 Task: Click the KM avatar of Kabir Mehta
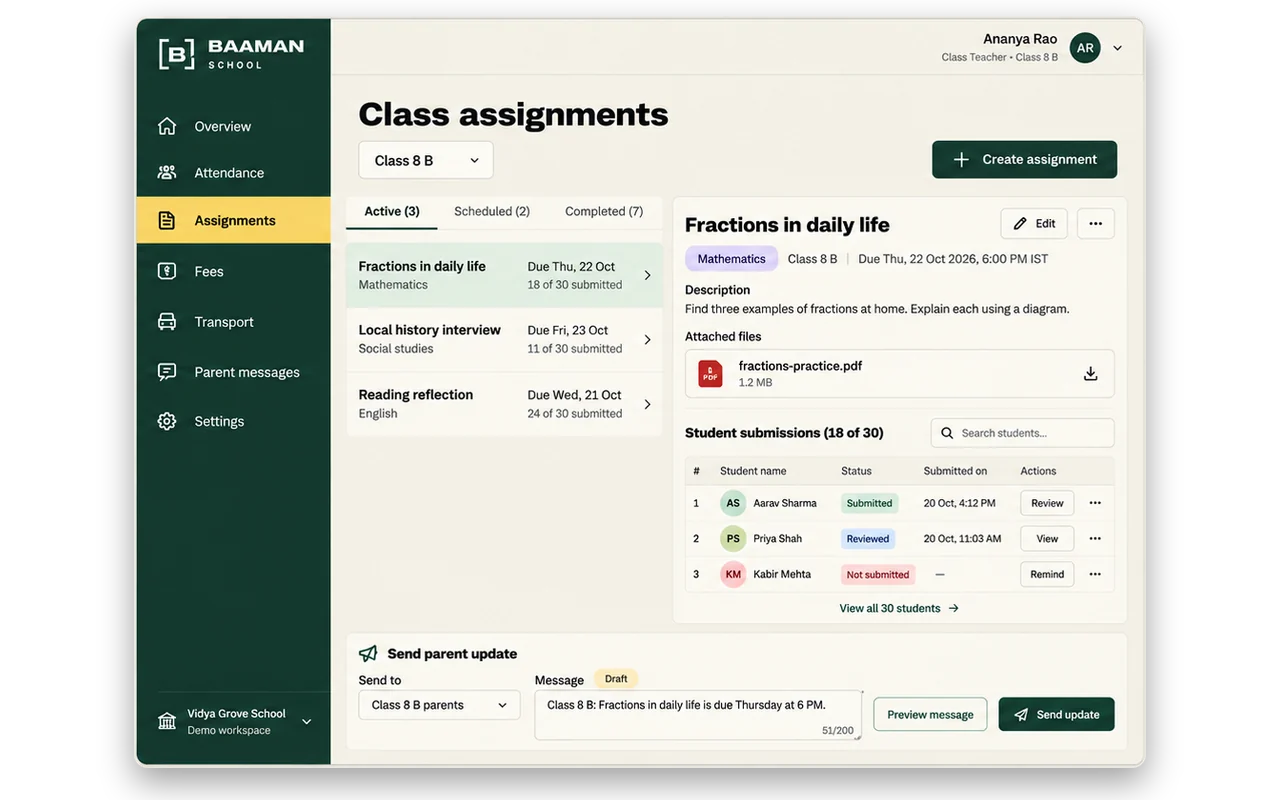(x=733, y=574)
